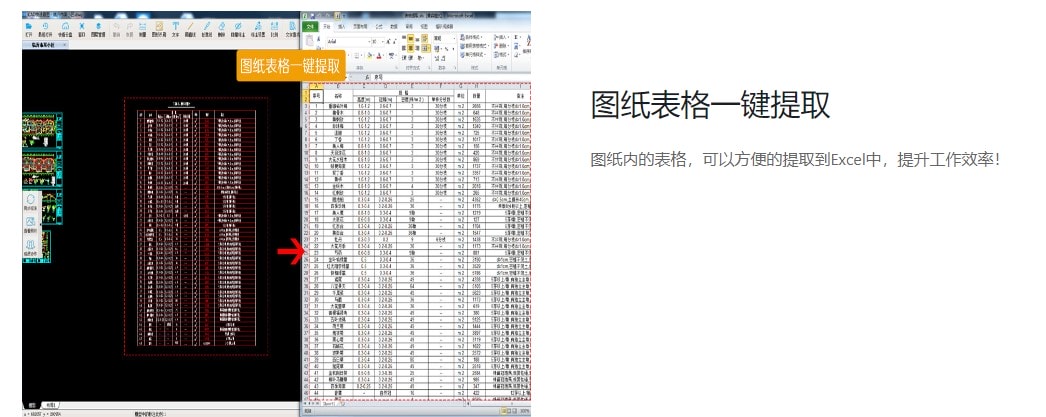Screen dimensions: 1046x417
Task: Click the red font color swatch
Action: click(380, 55)
